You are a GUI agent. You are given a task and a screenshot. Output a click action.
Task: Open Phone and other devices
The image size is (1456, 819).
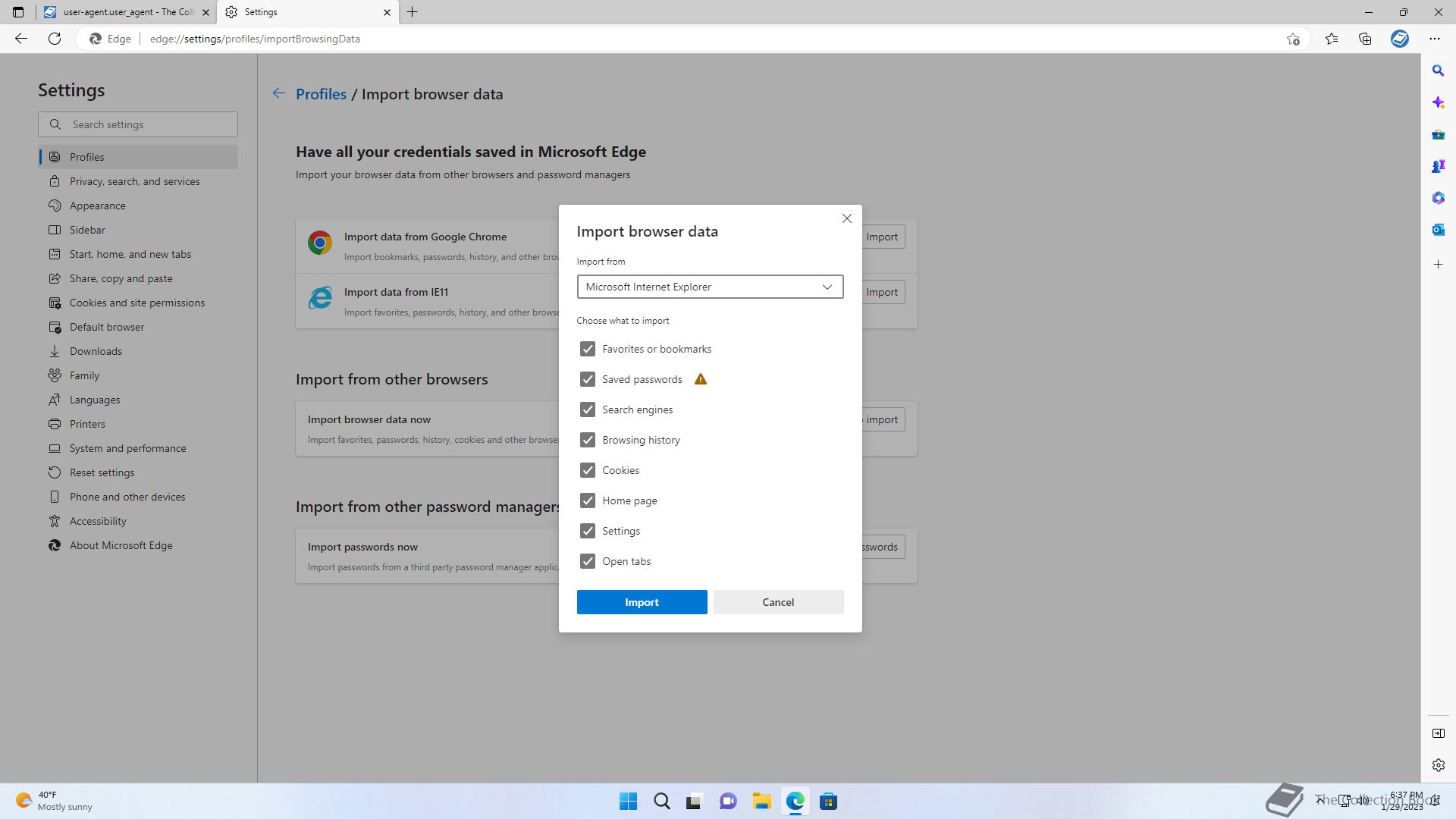138,497
